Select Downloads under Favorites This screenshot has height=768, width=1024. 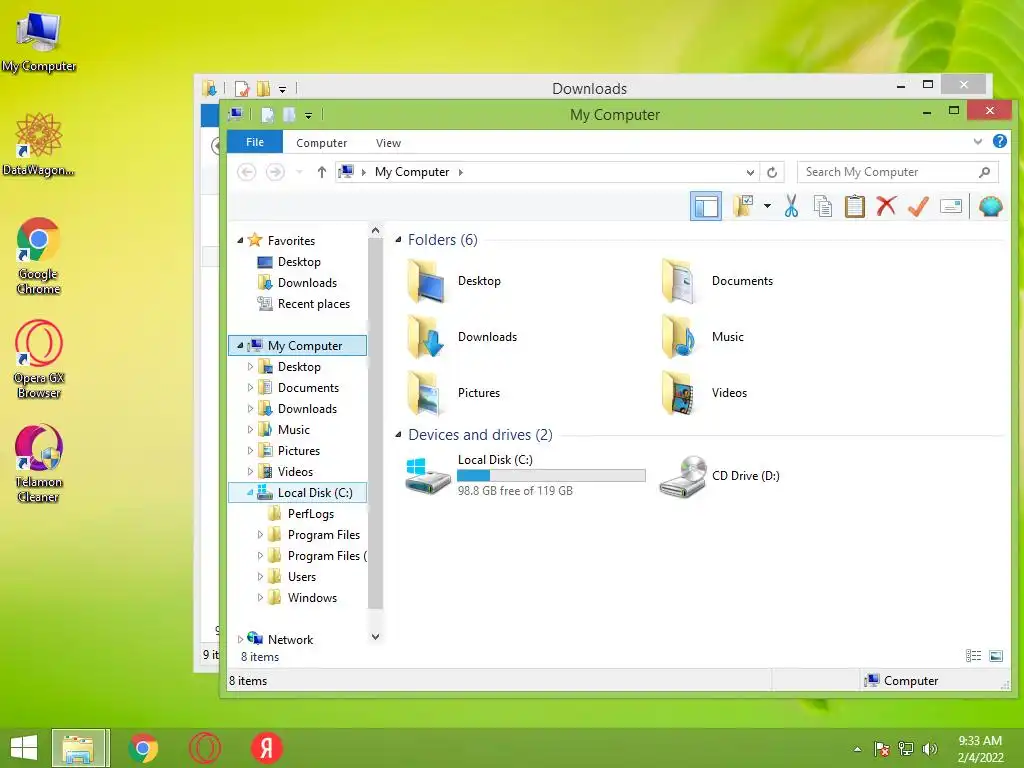(x=307, y=283)
